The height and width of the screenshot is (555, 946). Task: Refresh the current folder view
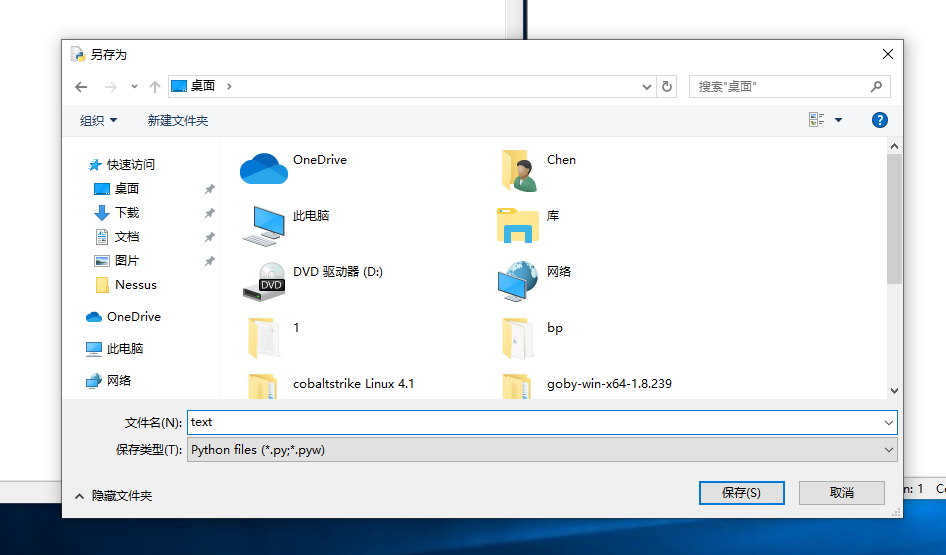[x=668, y=87]
